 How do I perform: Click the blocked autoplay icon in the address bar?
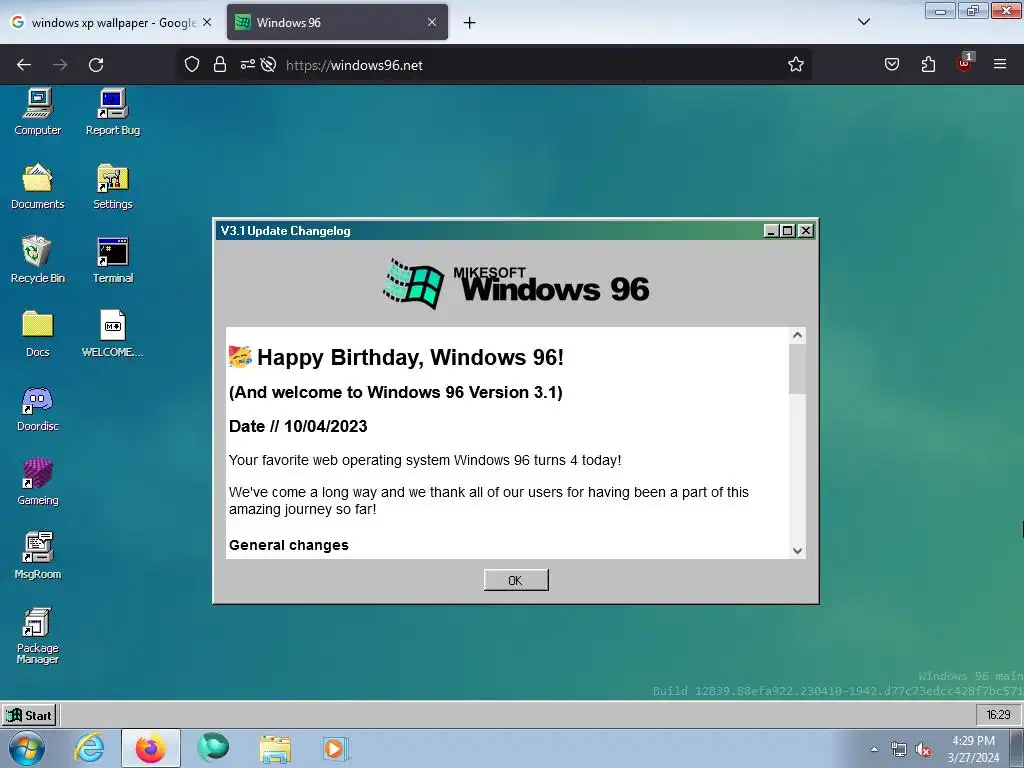[x=268, y=65]
